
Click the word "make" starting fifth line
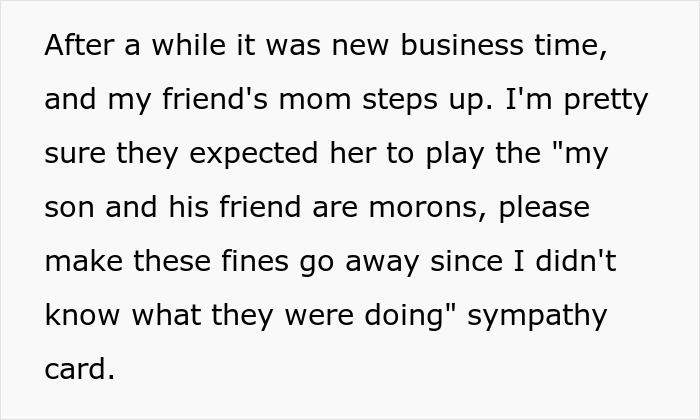click(x=83, y=263)
